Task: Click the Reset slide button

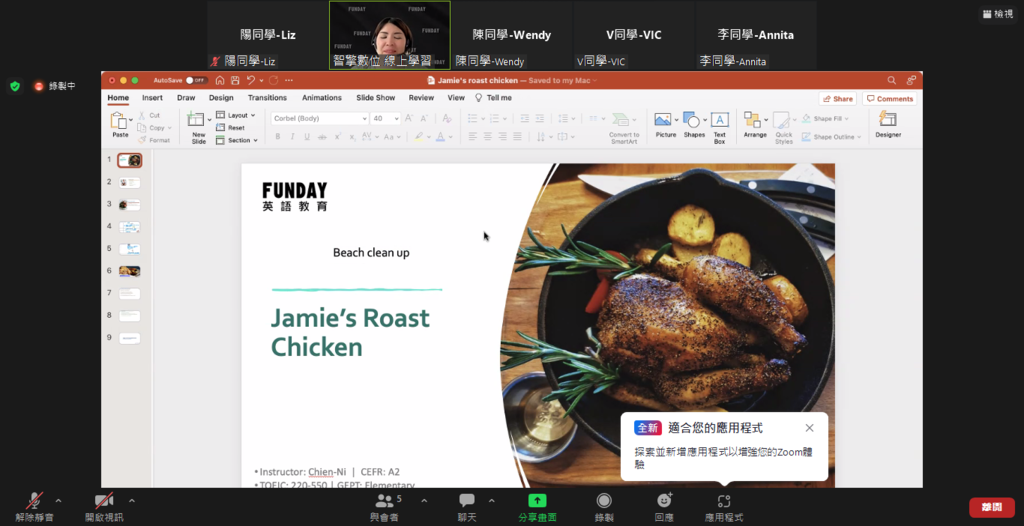Action: pyautogui.click(x=231, y=127)
